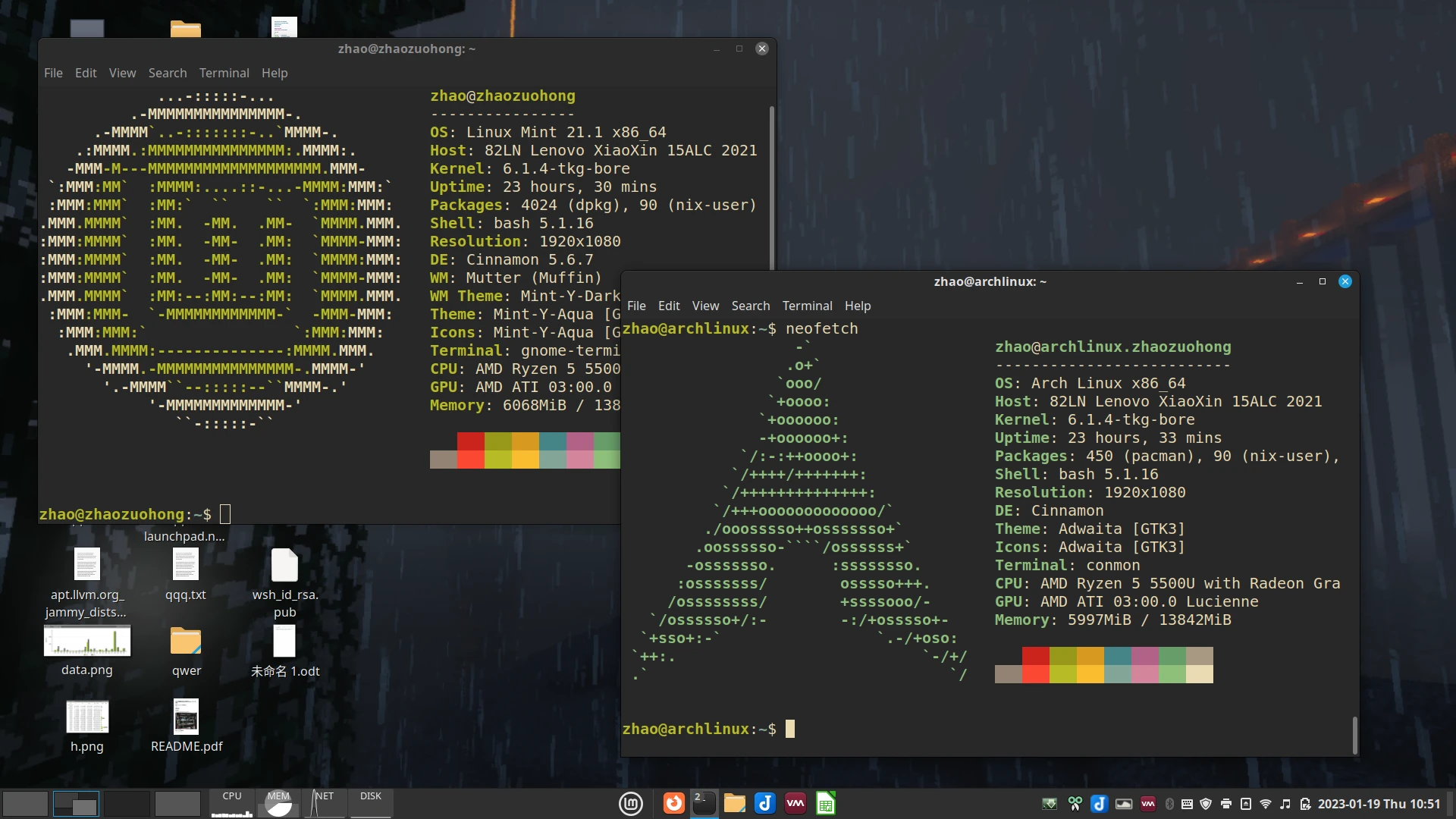Image resolution: width=1456 pixels, height=819 pixels.
Task: Open Bluetooth tray settings
Action: (1169, 804)
